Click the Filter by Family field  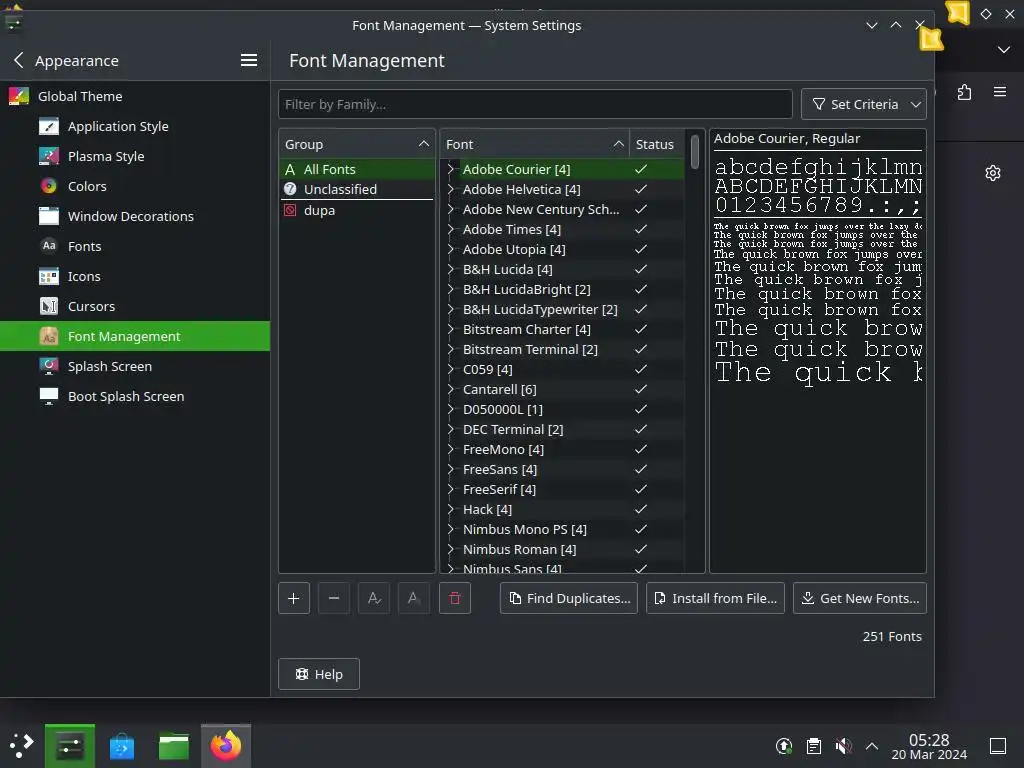coord(535,104)
